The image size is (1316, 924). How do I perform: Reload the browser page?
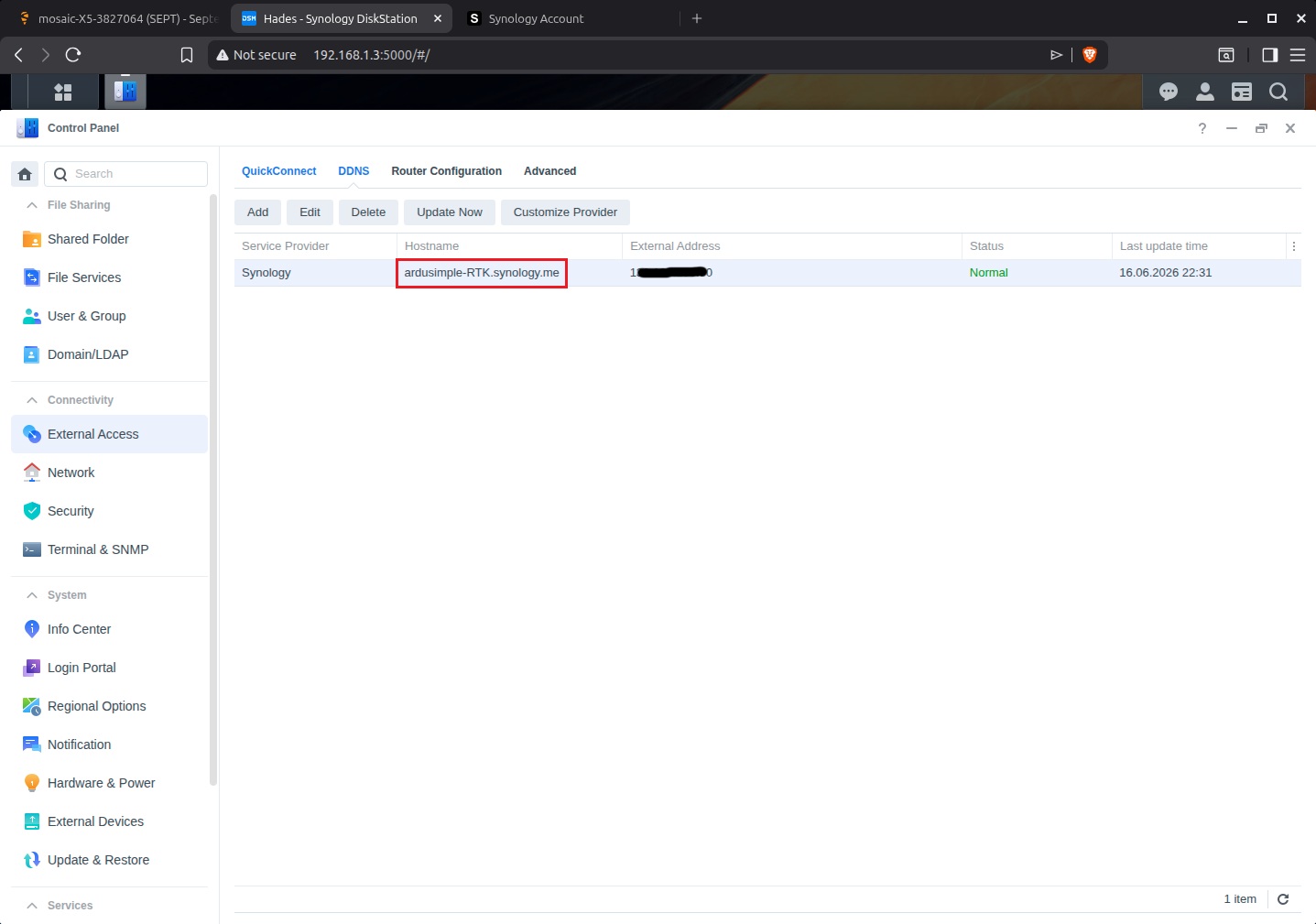(x=73, y=55)
